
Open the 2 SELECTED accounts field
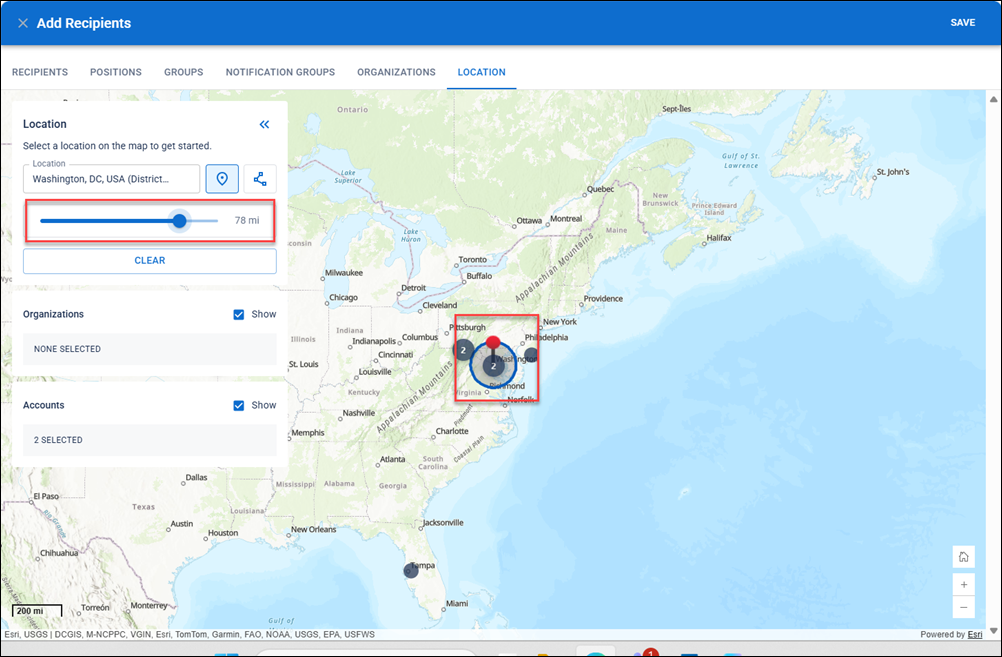point(150,440)
